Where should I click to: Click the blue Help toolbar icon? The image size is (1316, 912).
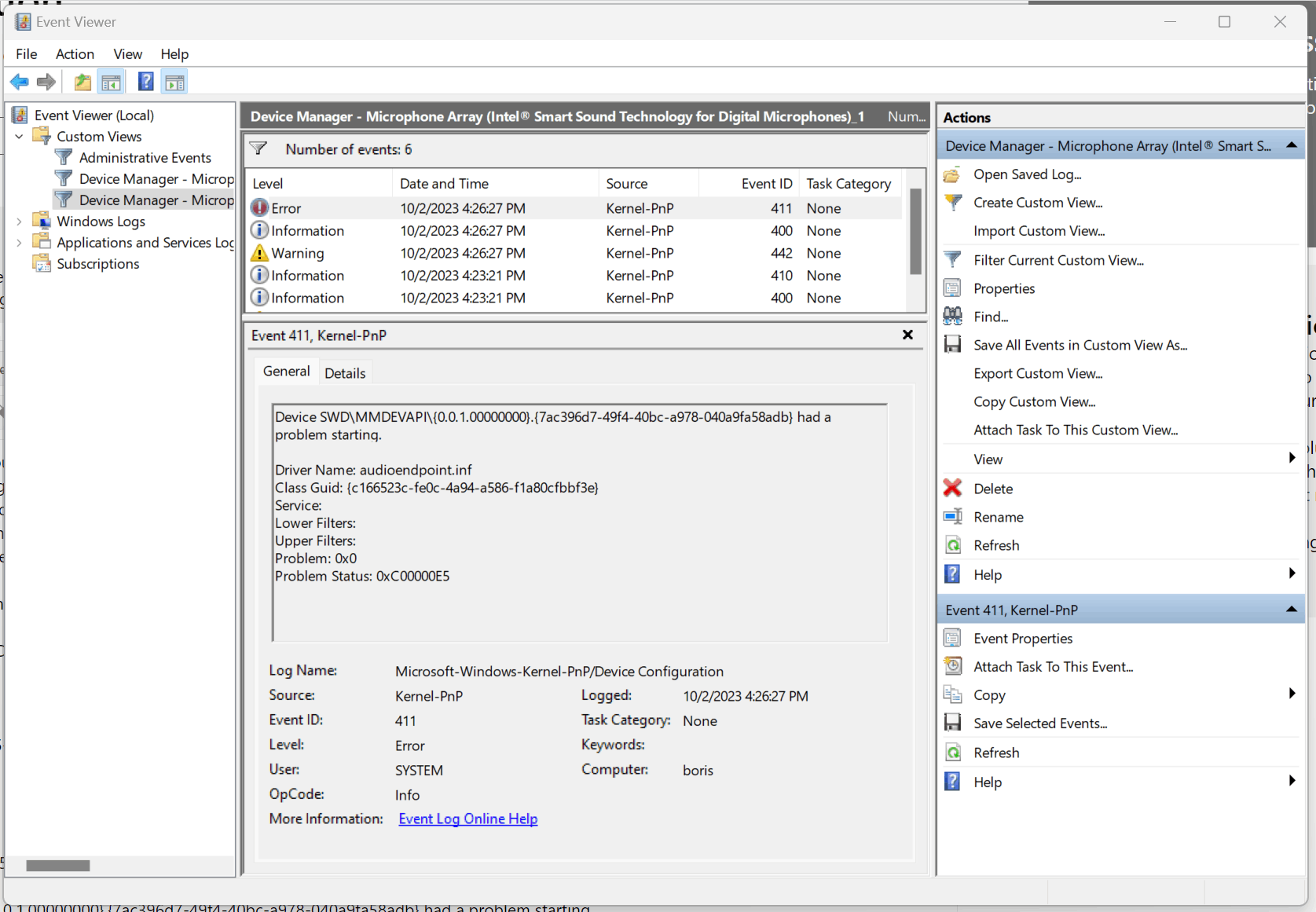tap(146, 82)
